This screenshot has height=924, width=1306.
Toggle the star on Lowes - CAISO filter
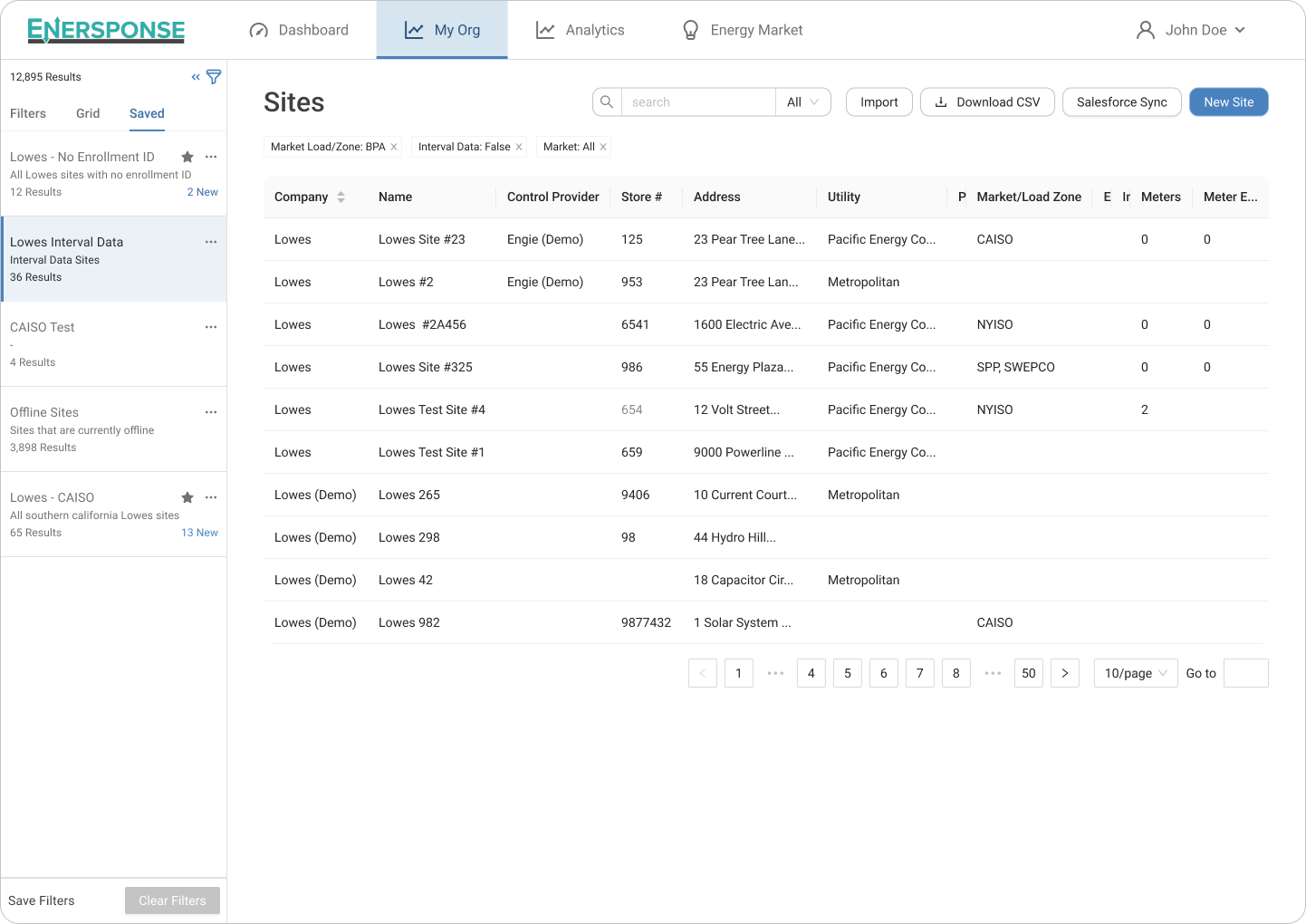pos(187,497)
